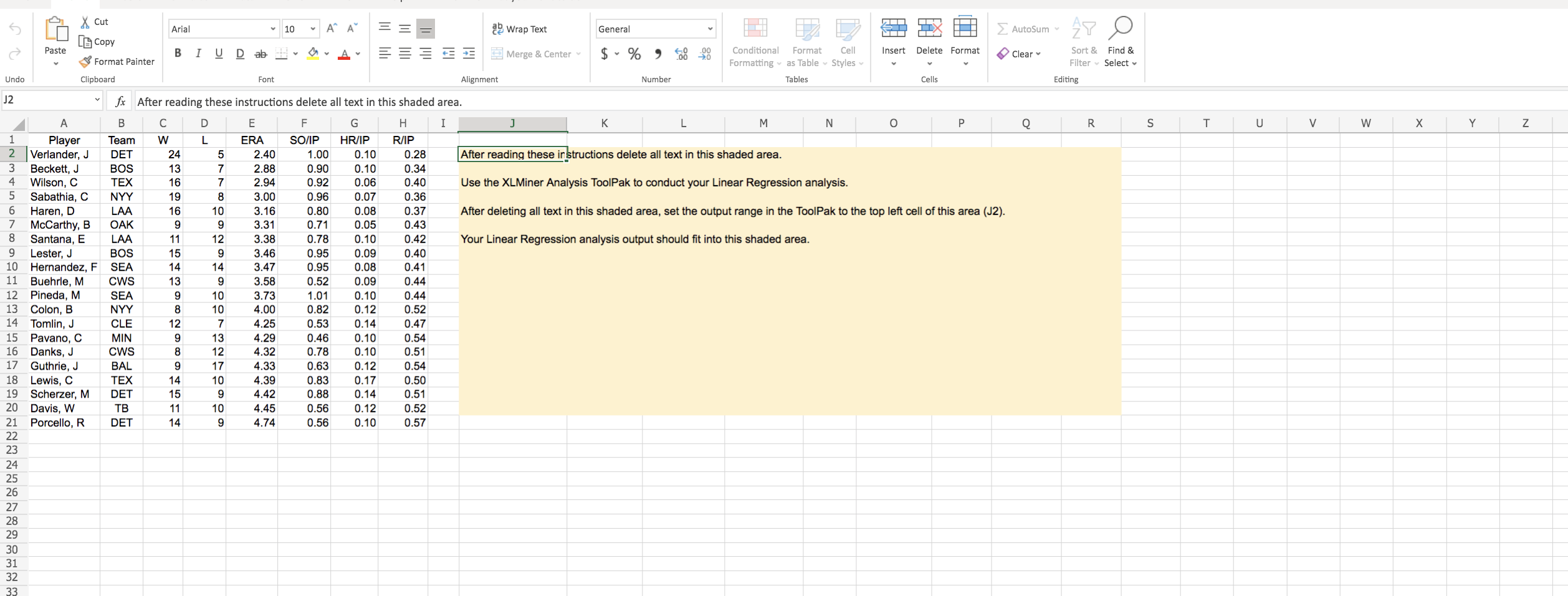
Task: Increase decimal places
Action: coord(682,54)
